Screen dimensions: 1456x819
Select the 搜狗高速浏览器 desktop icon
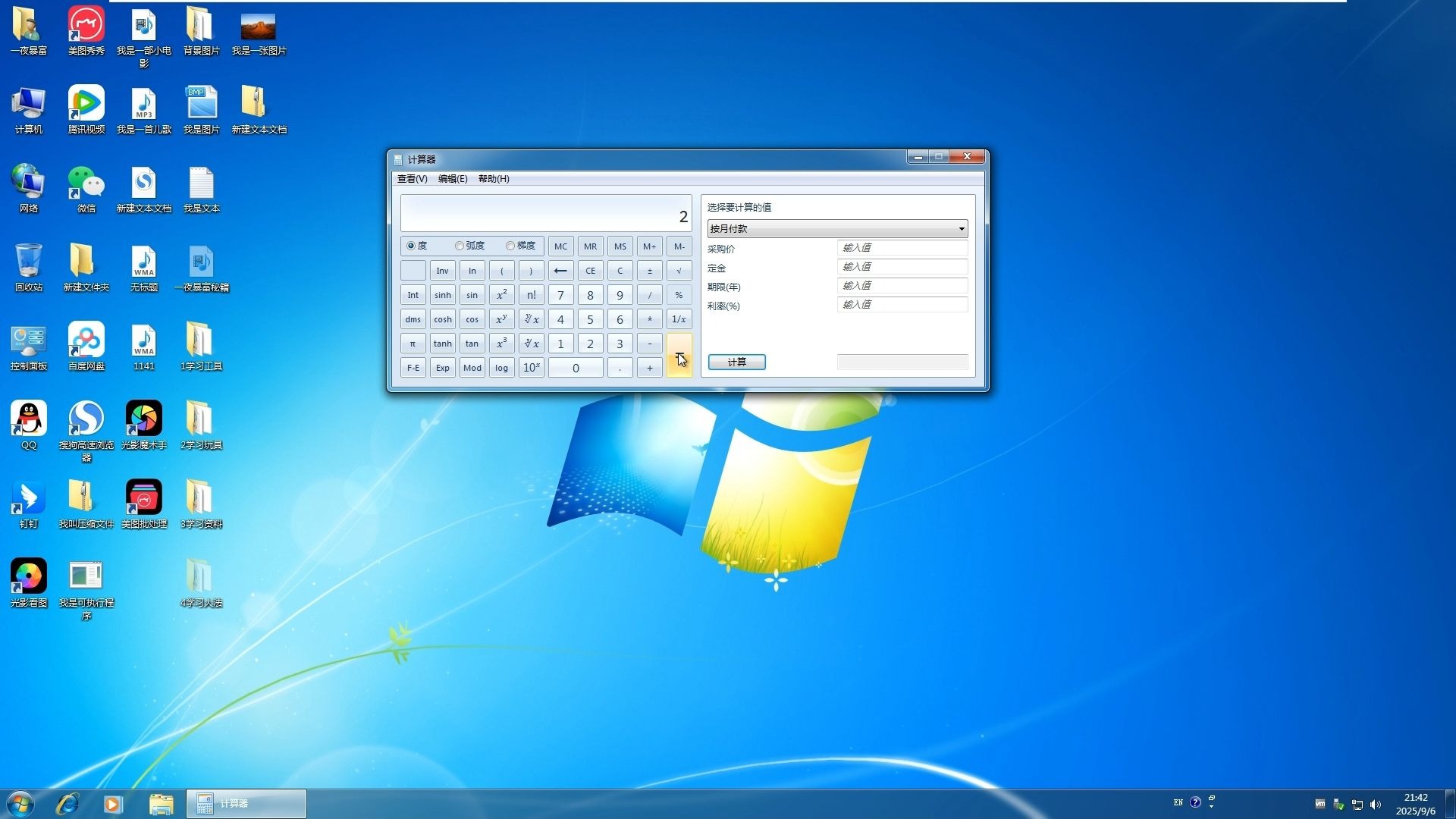pyautogui.click(x=86, y=431)
